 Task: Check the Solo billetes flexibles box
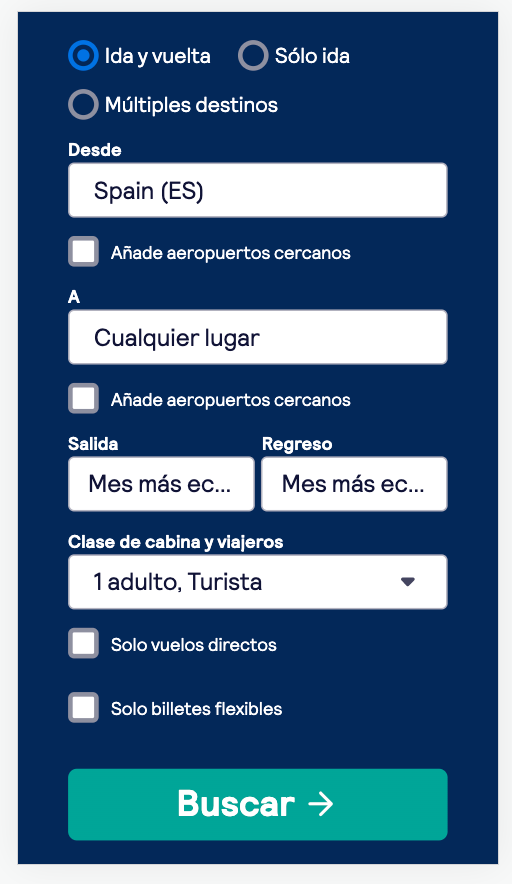click(83, 708)
